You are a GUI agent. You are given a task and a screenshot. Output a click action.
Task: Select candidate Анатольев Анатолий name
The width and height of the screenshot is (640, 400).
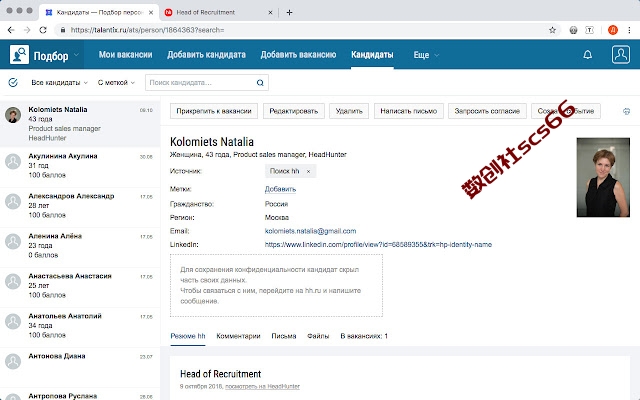click(65, 316)
